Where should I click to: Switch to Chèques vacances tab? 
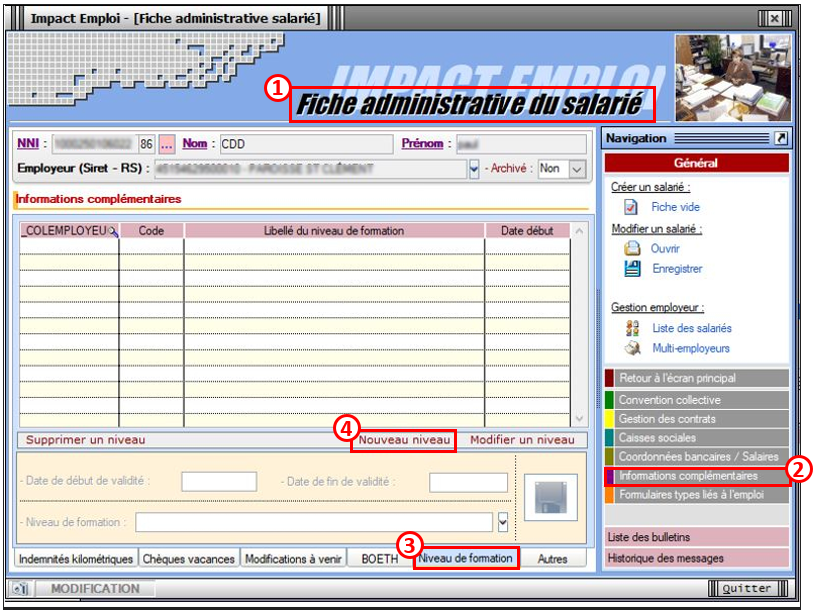click(188, 559)
